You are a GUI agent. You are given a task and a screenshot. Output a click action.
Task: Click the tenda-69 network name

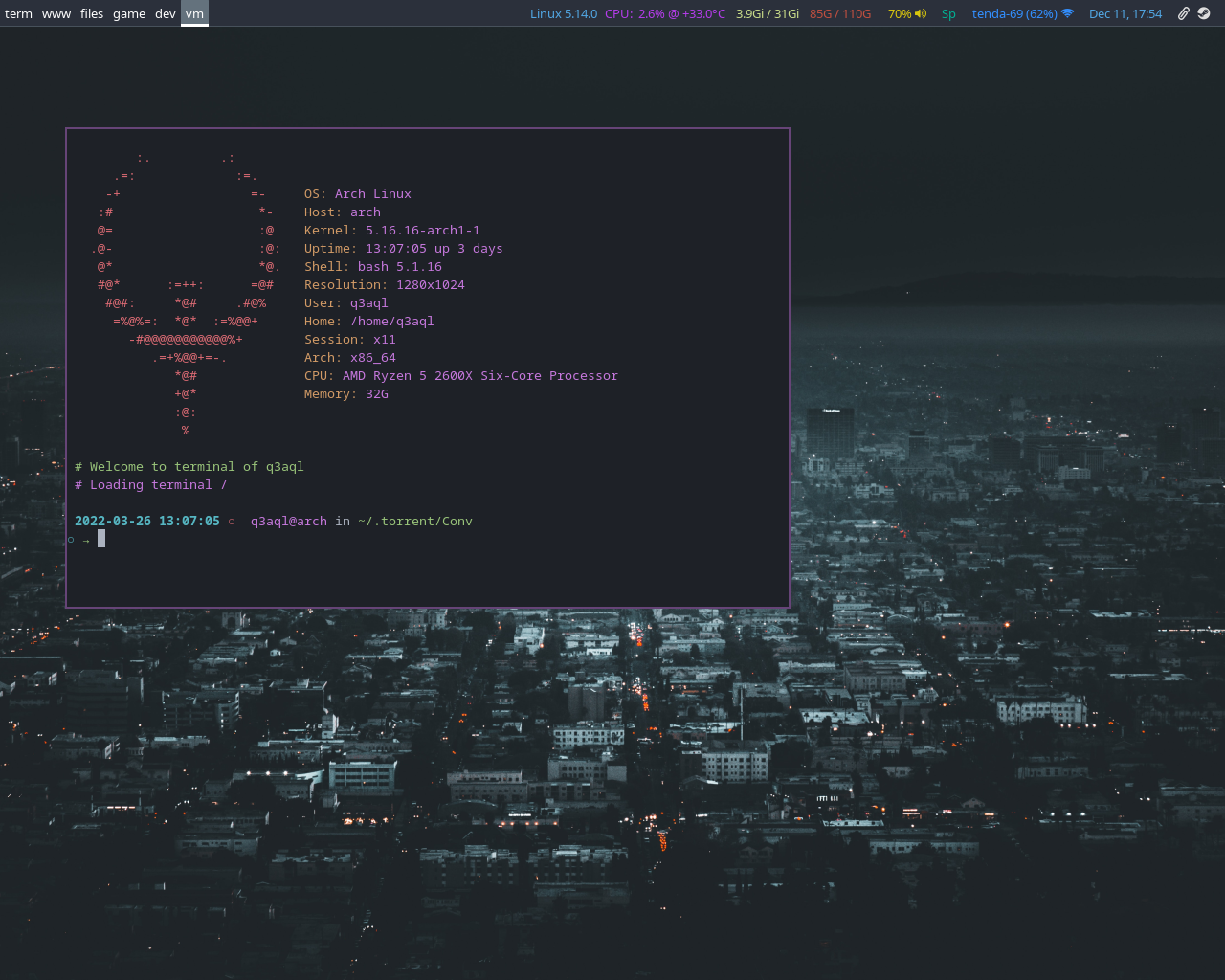coord(1014,13)
